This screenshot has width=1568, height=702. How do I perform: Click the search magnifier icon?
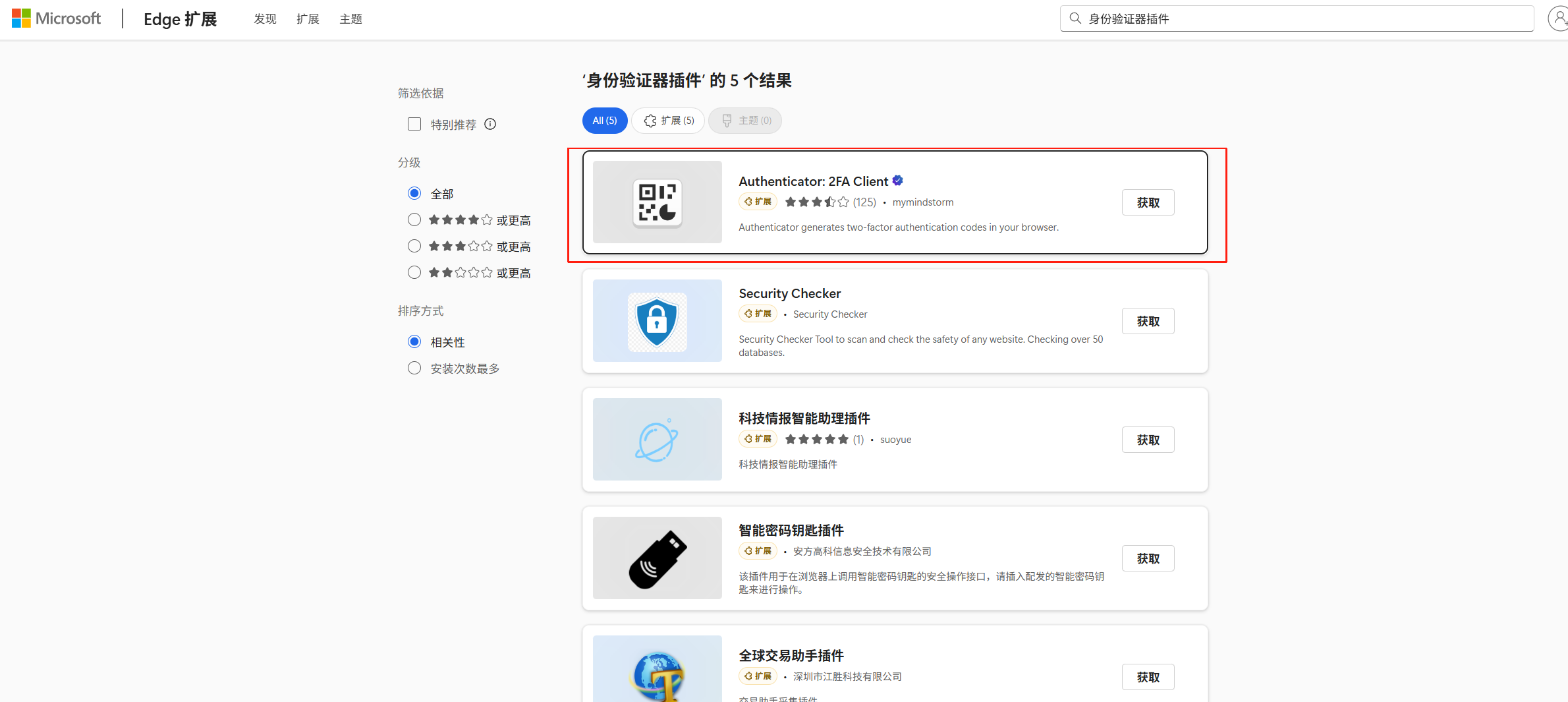[1075, 18]
